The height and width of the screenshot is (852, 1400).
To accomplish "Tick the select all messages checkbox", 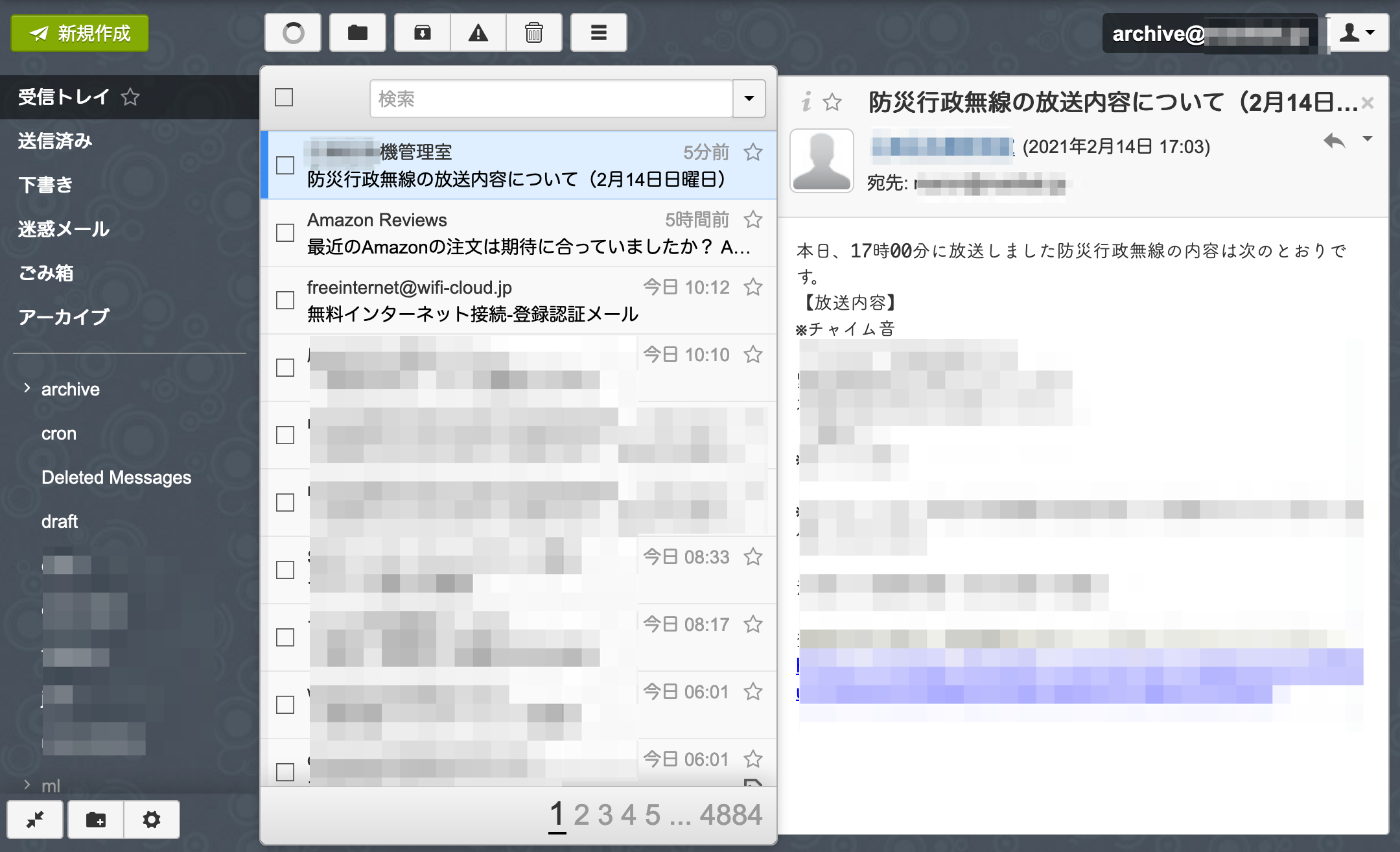I will click(284, 98).
